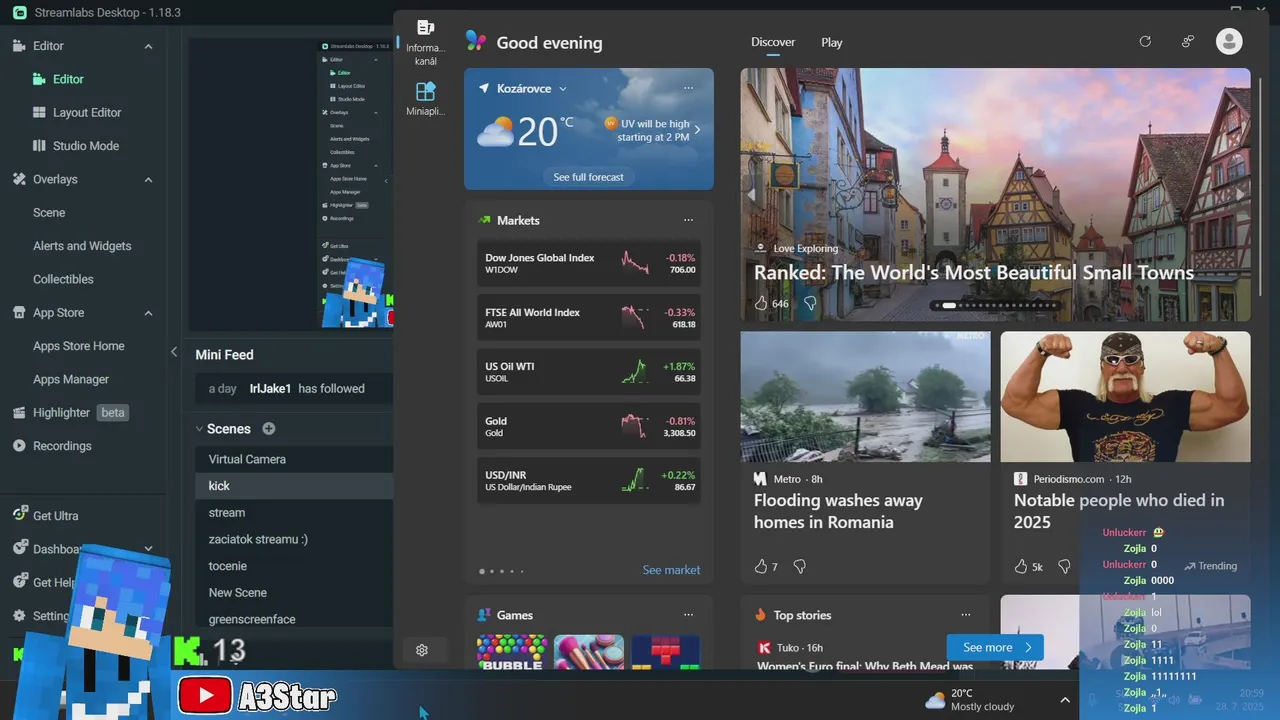Screen dimensions: 1280x720
Task: Open Notable people who died headline
Action: 1119,511
